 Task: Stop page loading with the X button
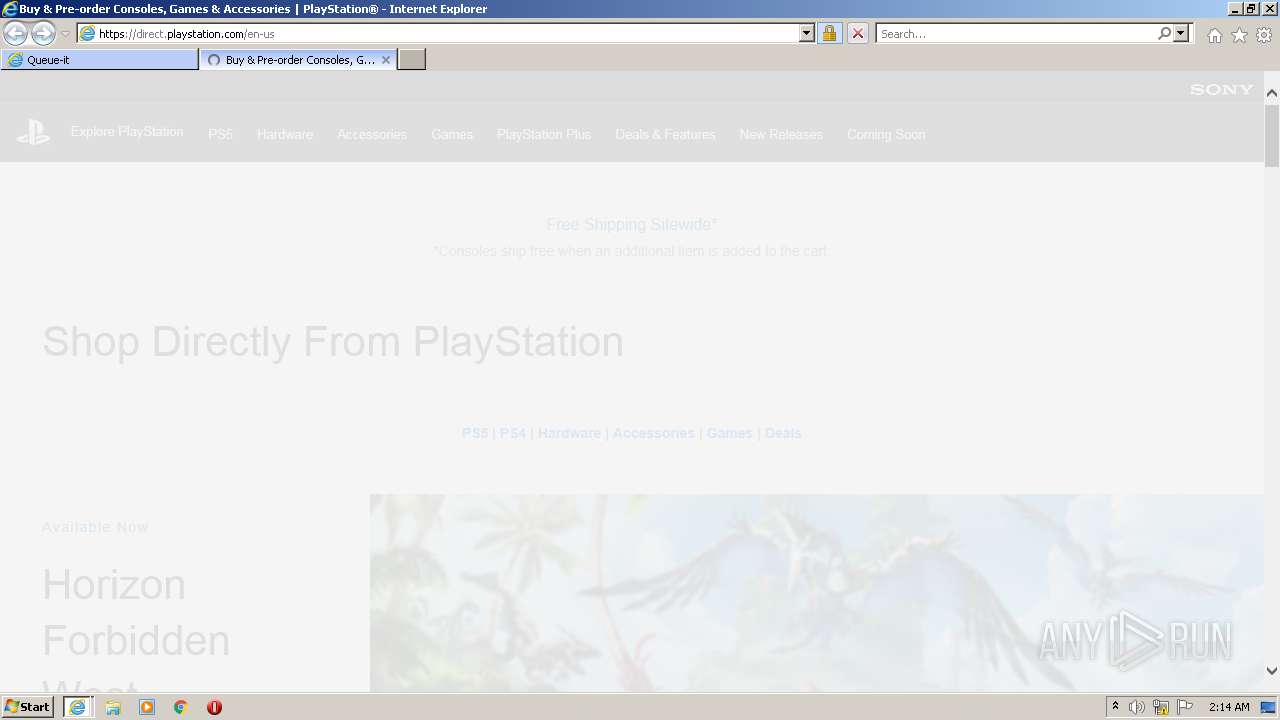coord(857,33)
